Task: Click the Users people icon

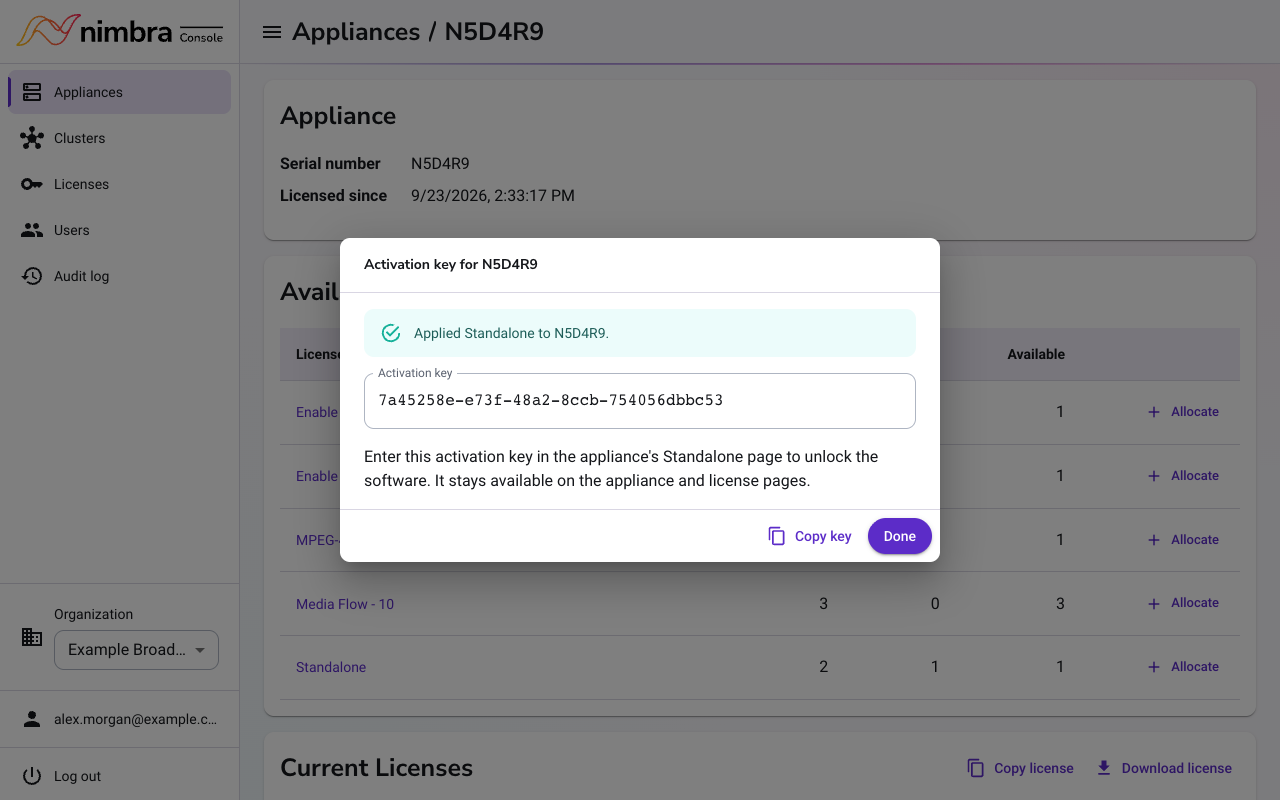Action: pyautogui.click(x=32, y=230)
